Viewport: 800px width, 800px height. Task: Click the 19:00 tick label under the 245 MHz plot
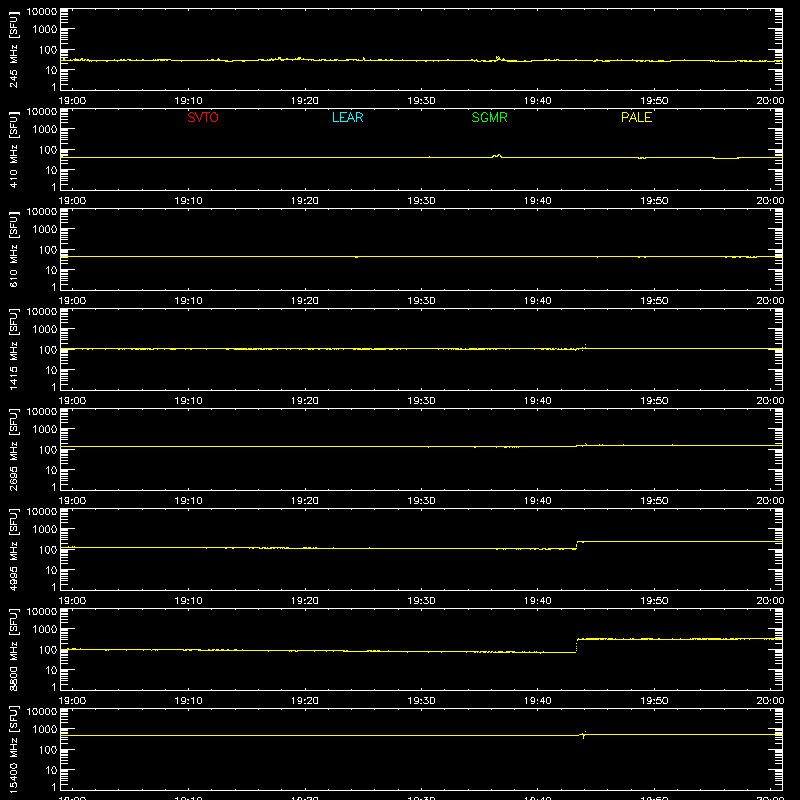pos(72,101)
